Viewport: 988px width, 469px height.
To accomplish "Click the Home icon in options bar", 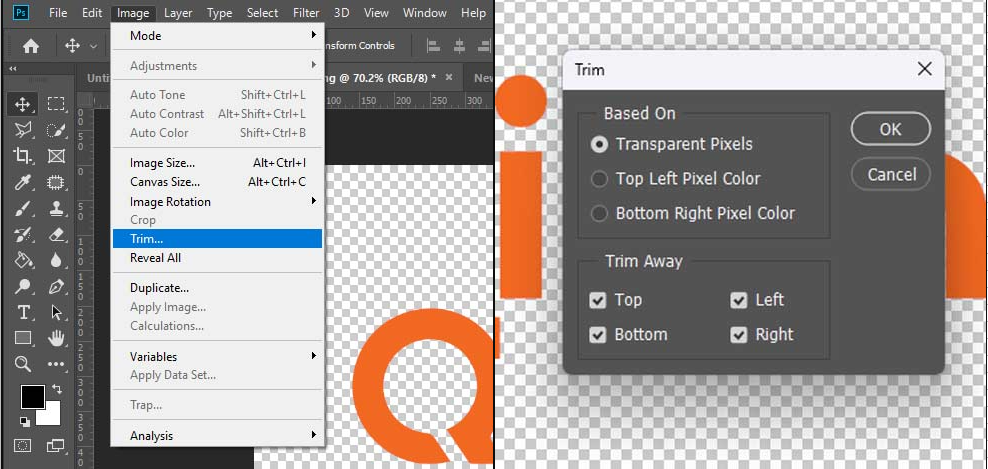I will click(x=30, y=46).
